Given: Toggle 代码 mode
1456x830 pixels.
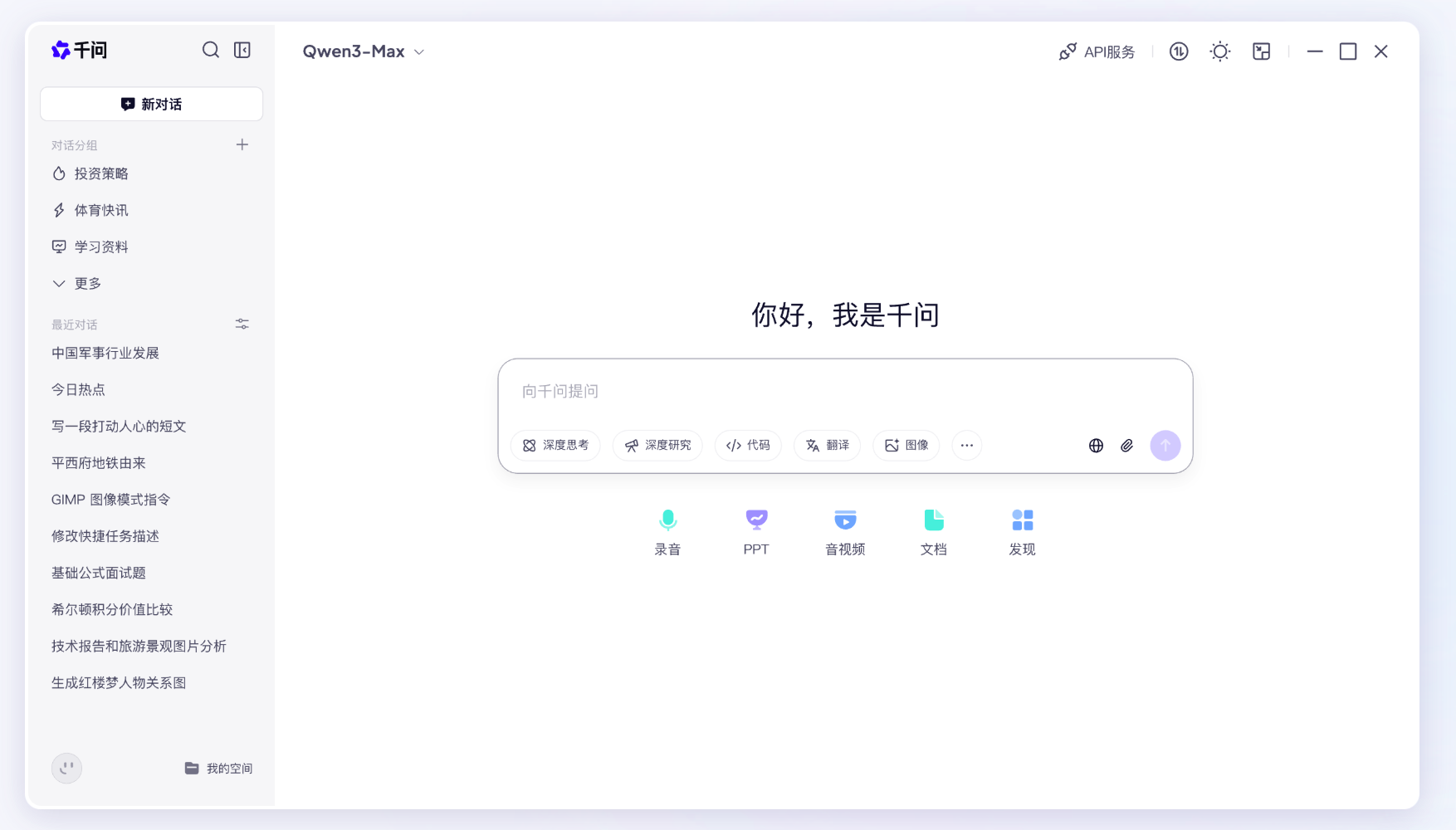Looking at the screenshot, I should (x=748, y=446).
